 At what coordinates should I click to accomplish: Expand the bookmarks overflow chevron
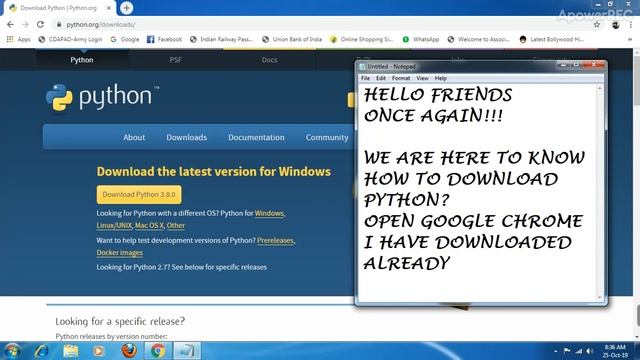point(630,39)
